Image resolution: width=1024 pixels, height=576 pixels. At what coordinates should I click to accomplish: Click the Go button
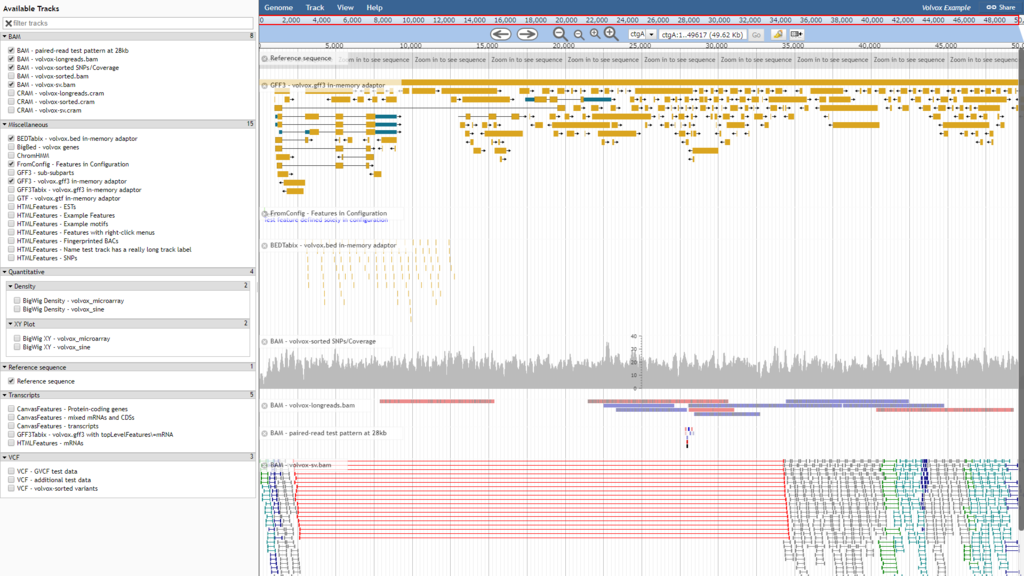click(x=756, y=35)
